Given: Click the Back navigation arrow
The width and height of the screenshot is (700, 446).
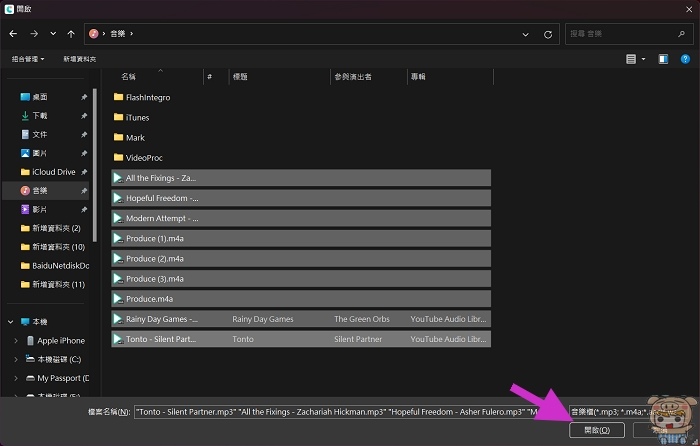Looking at the screenshot, I should [x=12, y=33].
